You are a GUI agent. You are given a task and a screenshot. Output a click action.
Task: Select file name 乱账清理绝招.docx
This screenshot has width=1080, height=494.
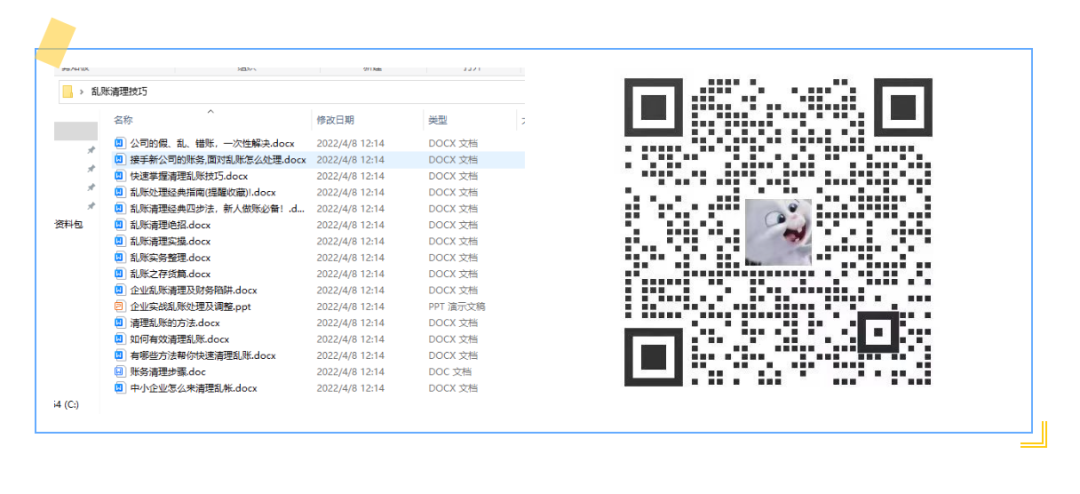[170, 225]
